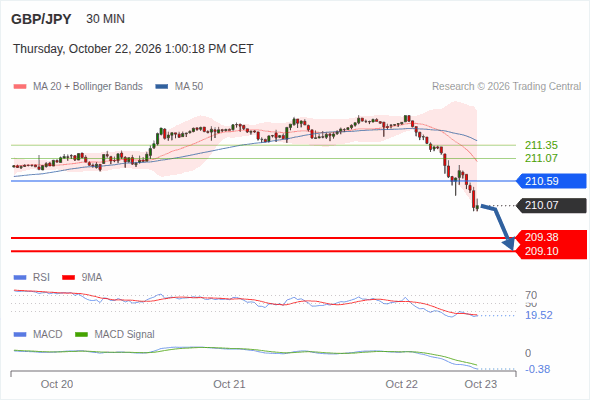Click the MACD Signal legend color swatch
Image resolution: width=590 pixels, height=400 pixels.
coord(81,335)
